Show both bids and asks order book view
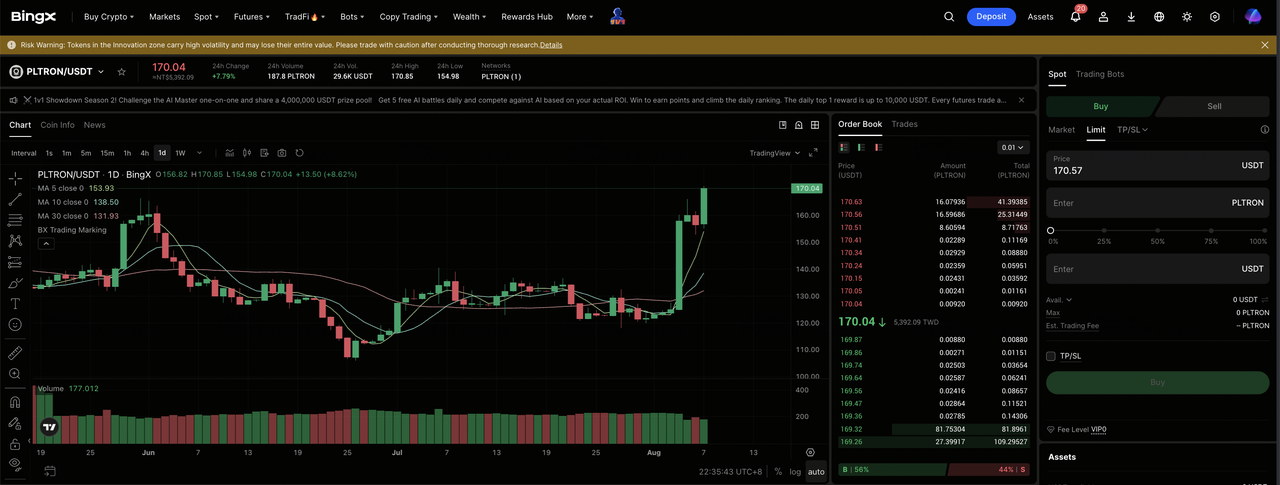This screenshot has width=1280, height=485. (x=844, y=147)
